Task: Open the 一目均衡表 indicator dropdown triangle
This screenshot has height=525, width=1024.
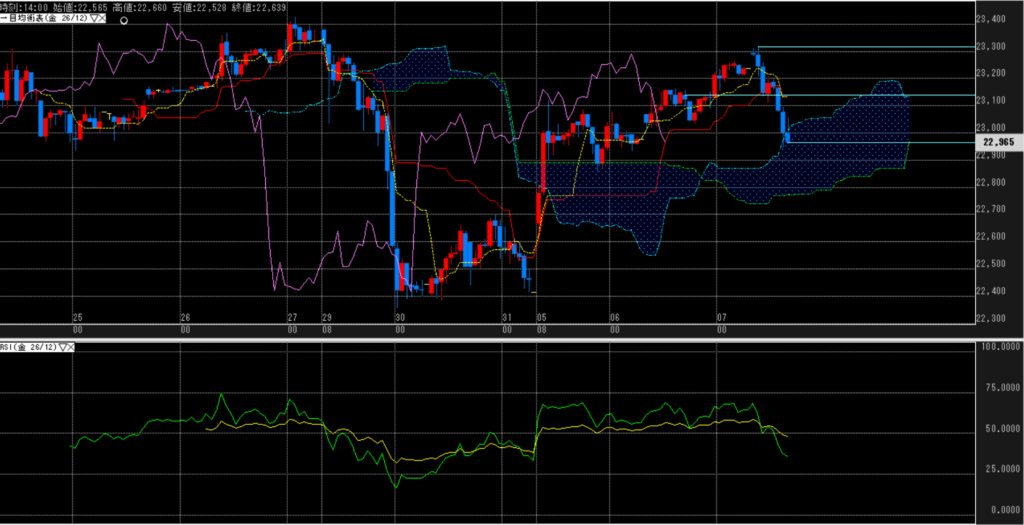Action: coord(93,19)
